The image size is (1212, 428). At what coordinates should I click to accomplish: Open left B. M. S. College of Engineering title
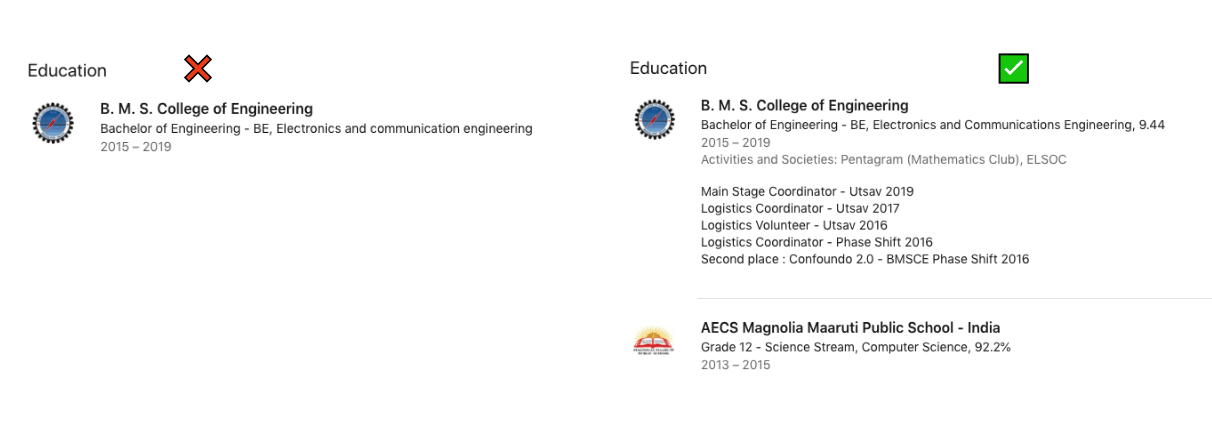coord(206,109)
